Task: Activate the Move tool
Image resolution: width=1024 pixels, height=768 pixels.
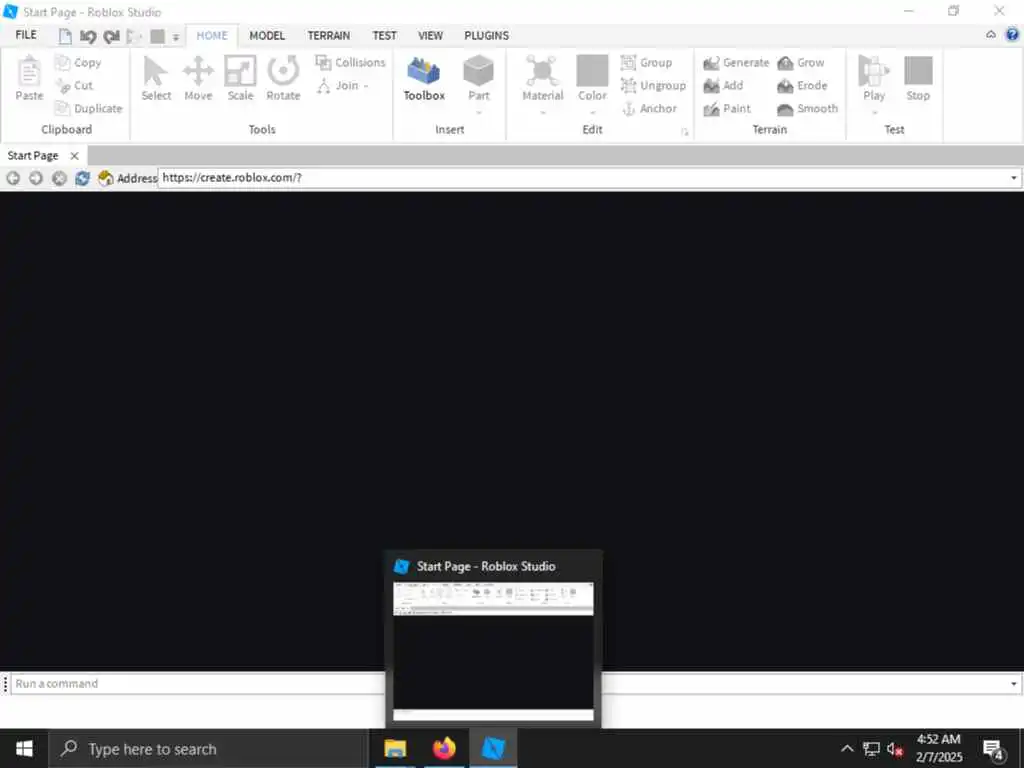Action: (198, 78)
